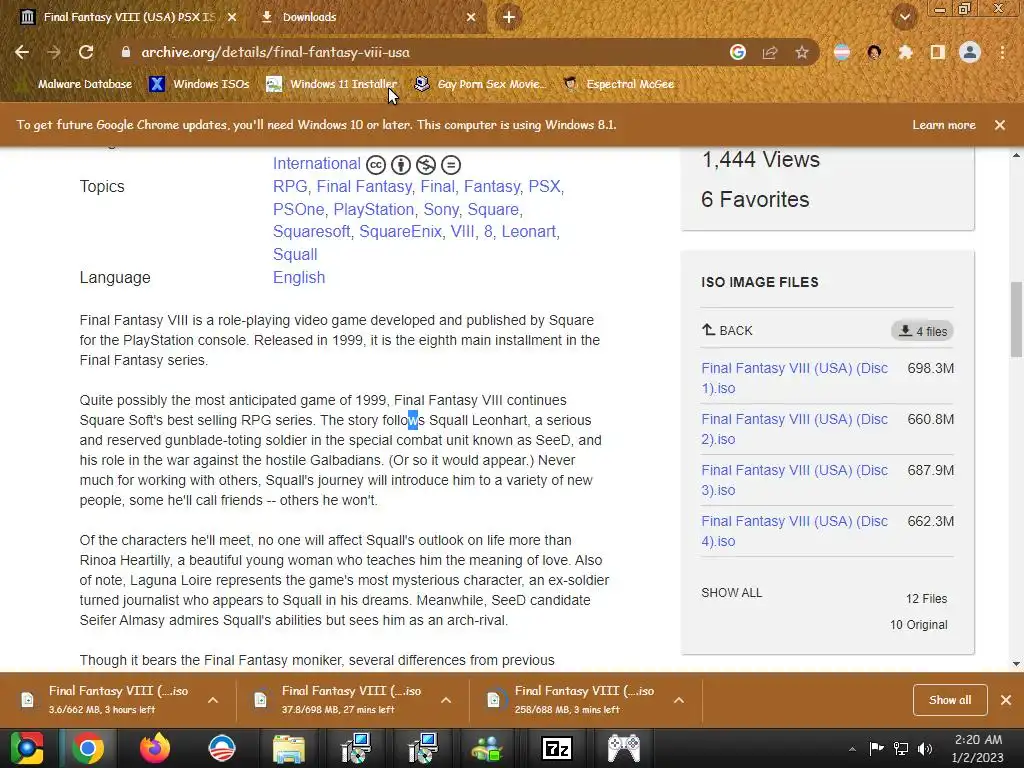The height and width of the screenshot is (768, 1024).
Task: Dismiss the Chrome update notification bar
Action: click(x=1000, y=125)
